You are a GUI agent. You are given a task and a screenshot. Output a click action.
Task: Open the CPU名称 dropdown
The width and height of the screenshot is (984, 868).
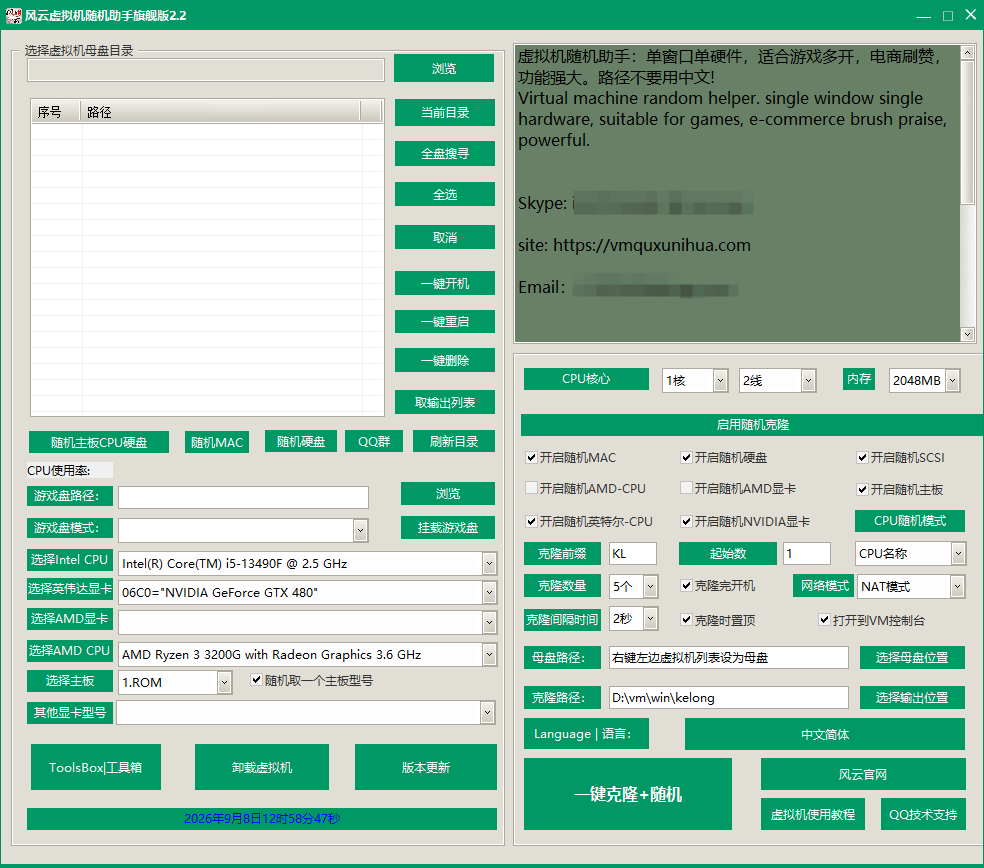coord(958,554)
